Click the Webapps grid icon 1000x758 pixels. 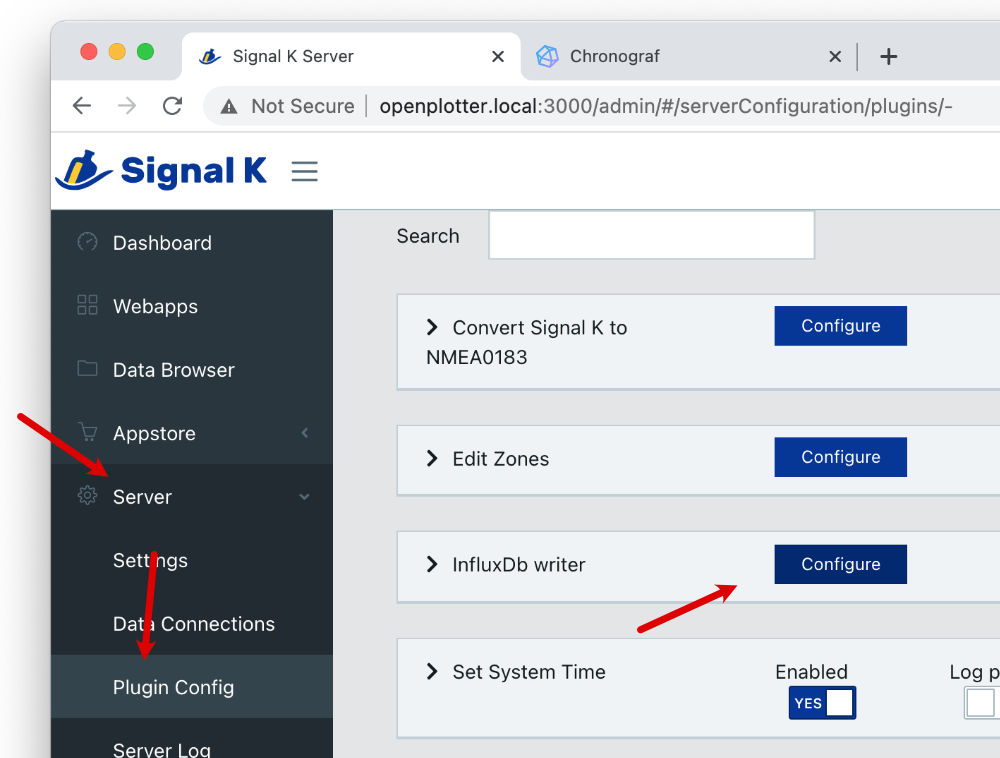tap(88, 306)
